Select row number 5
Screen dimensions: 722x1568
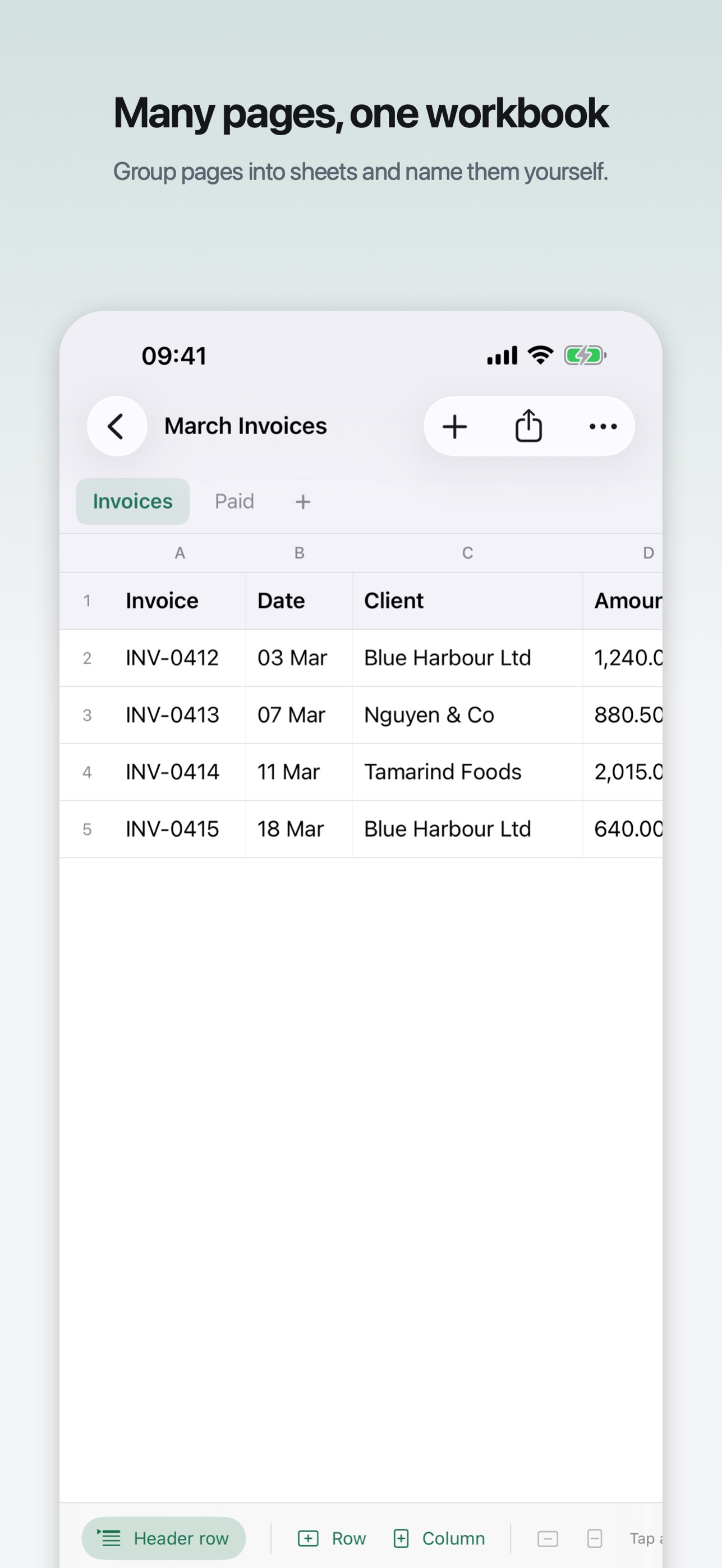87,829
